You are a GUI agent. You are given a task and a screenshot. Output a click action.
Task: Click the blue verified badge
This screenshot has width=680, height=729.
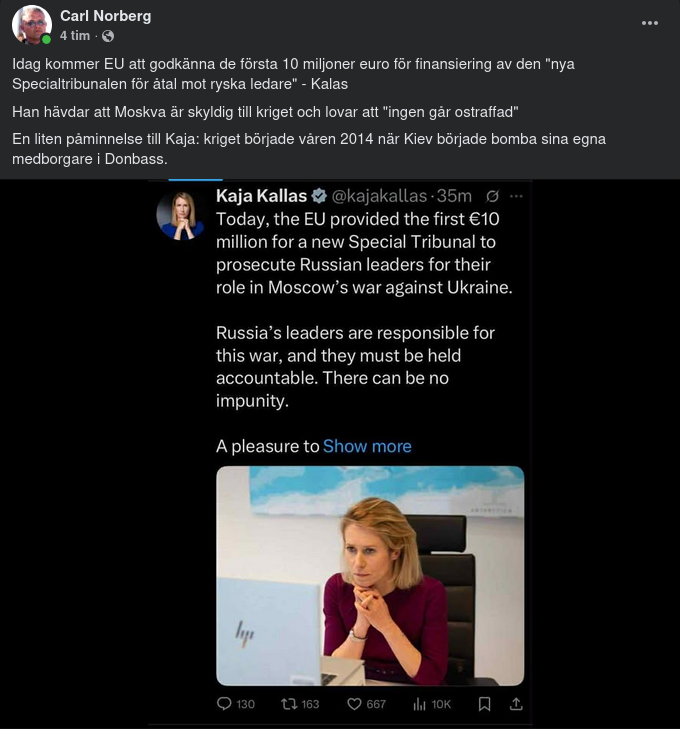[319, 196]
